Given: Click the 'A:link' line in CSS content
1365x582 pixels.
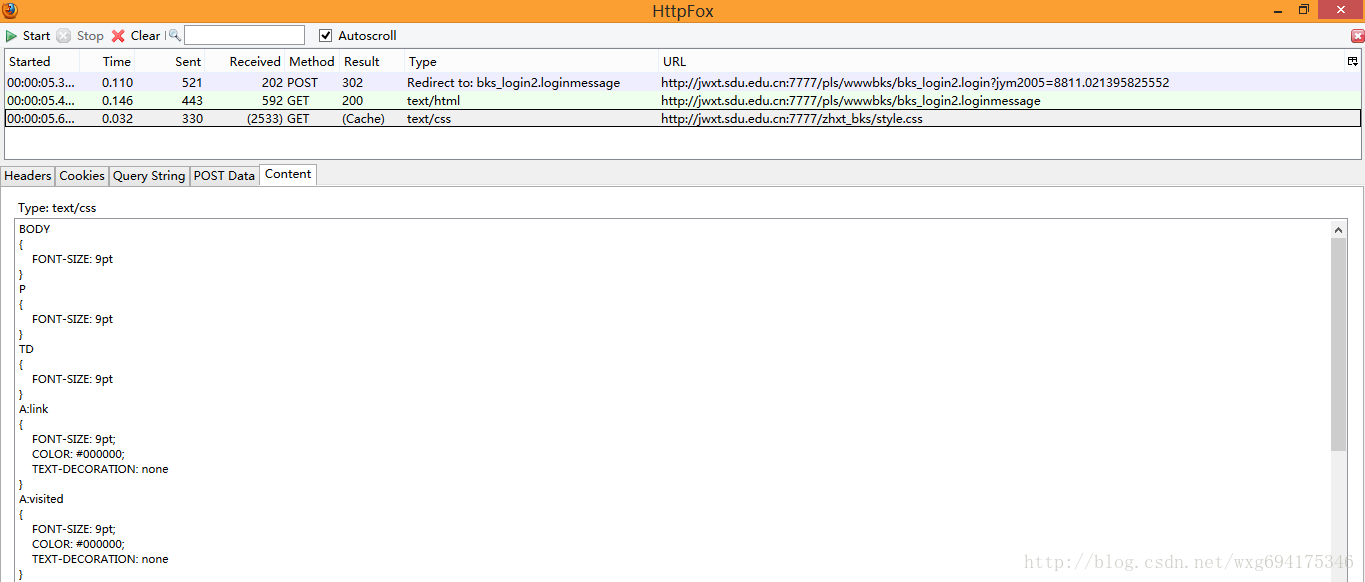Looking at the screenshot, I should [33, 409].
